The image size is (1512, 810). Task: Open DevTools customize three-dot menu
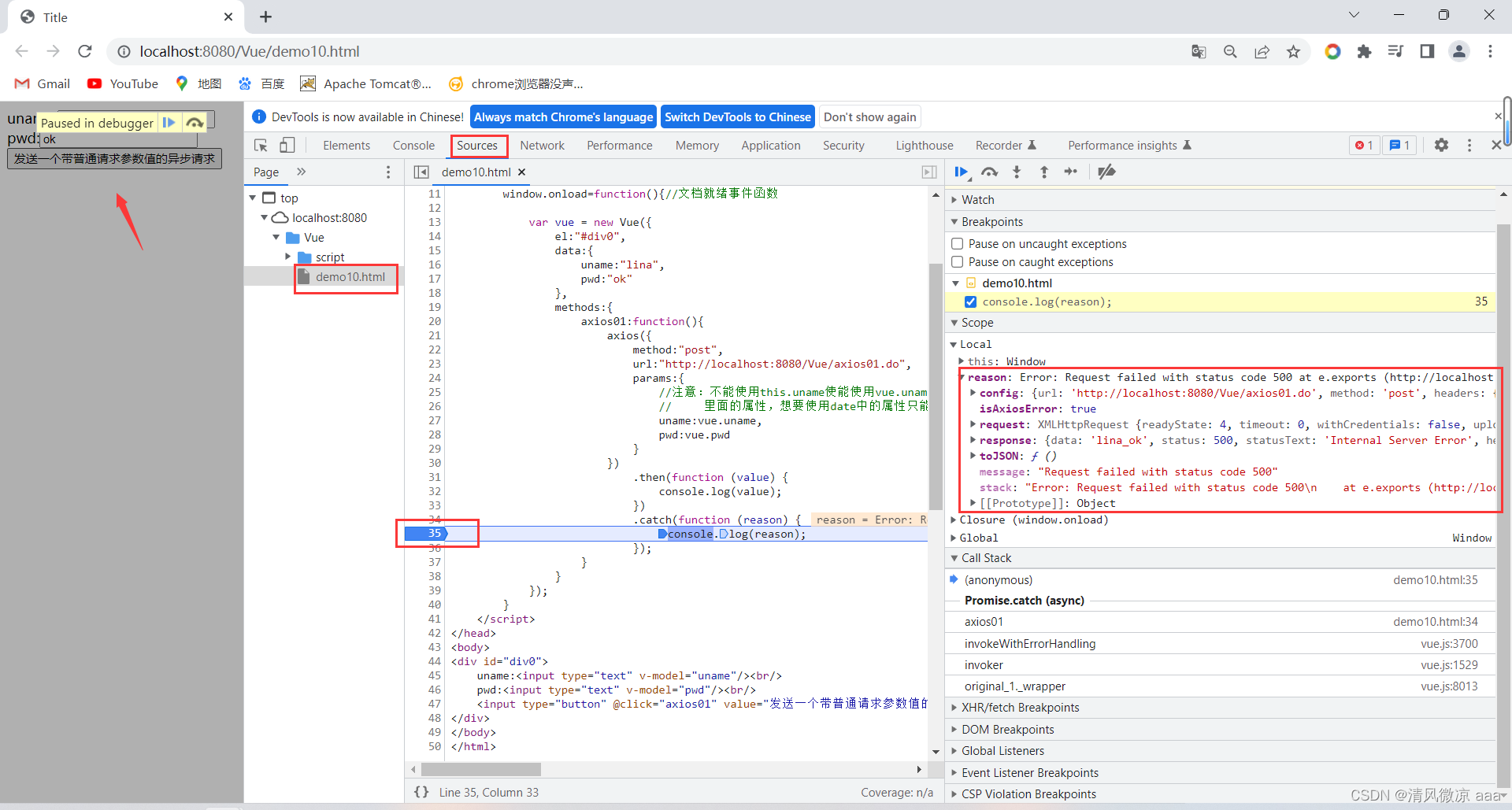(x=1469, y=145)
